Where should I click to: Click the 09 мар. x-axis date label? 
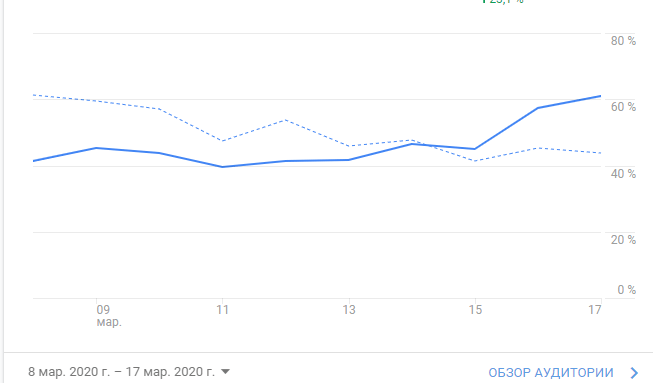tap(109, 316)
